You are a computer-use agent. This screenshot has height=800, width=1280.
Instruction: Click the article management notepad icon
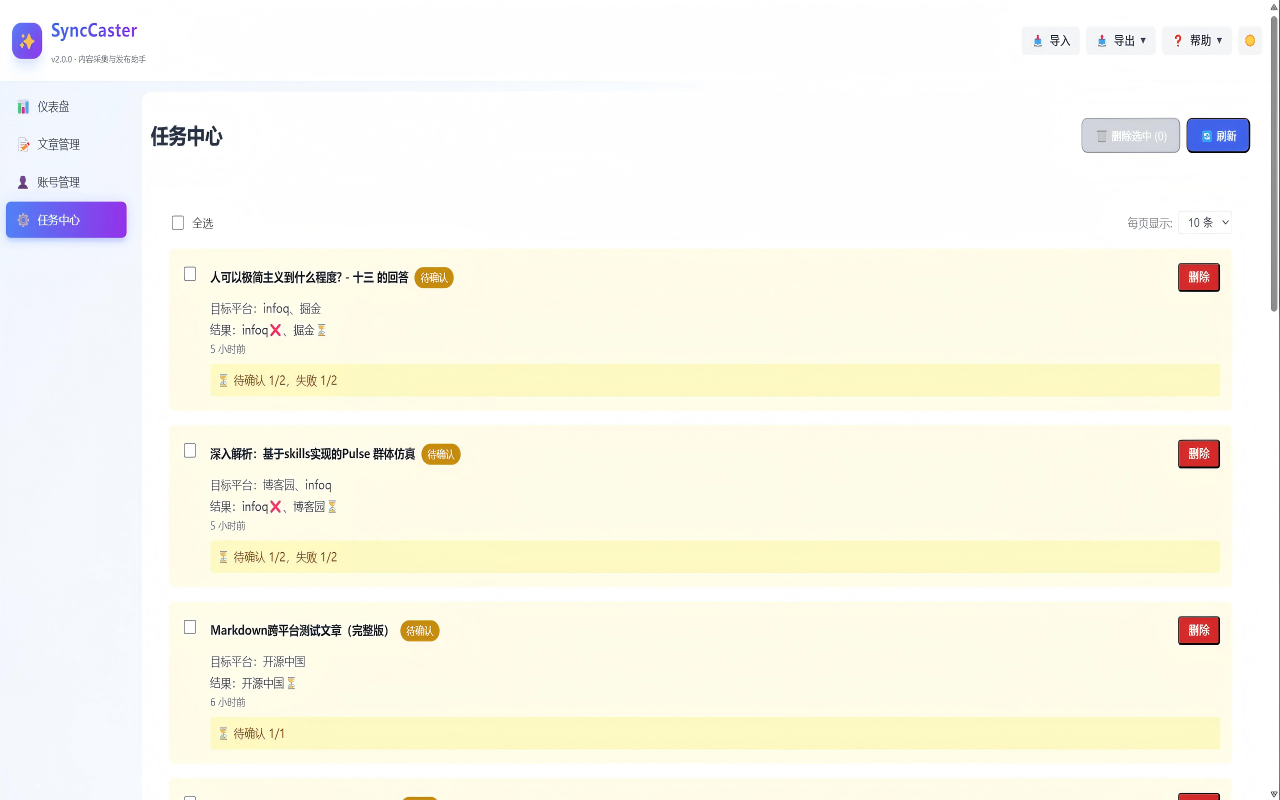pyautogui.click(x=23, y=145)
